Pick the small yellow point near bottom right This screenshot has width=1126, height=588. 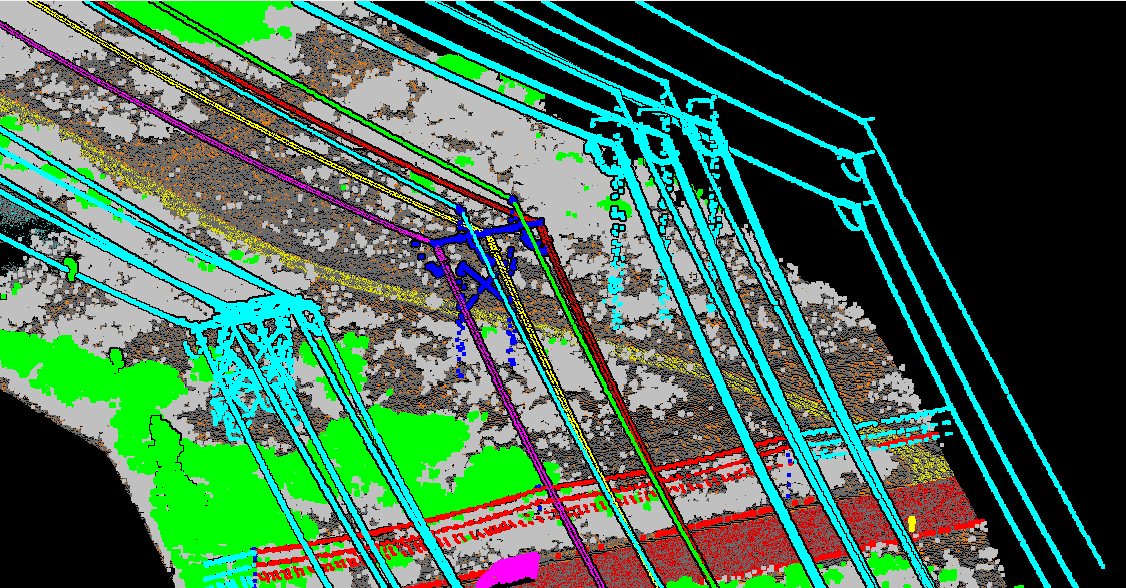[912, 523]
